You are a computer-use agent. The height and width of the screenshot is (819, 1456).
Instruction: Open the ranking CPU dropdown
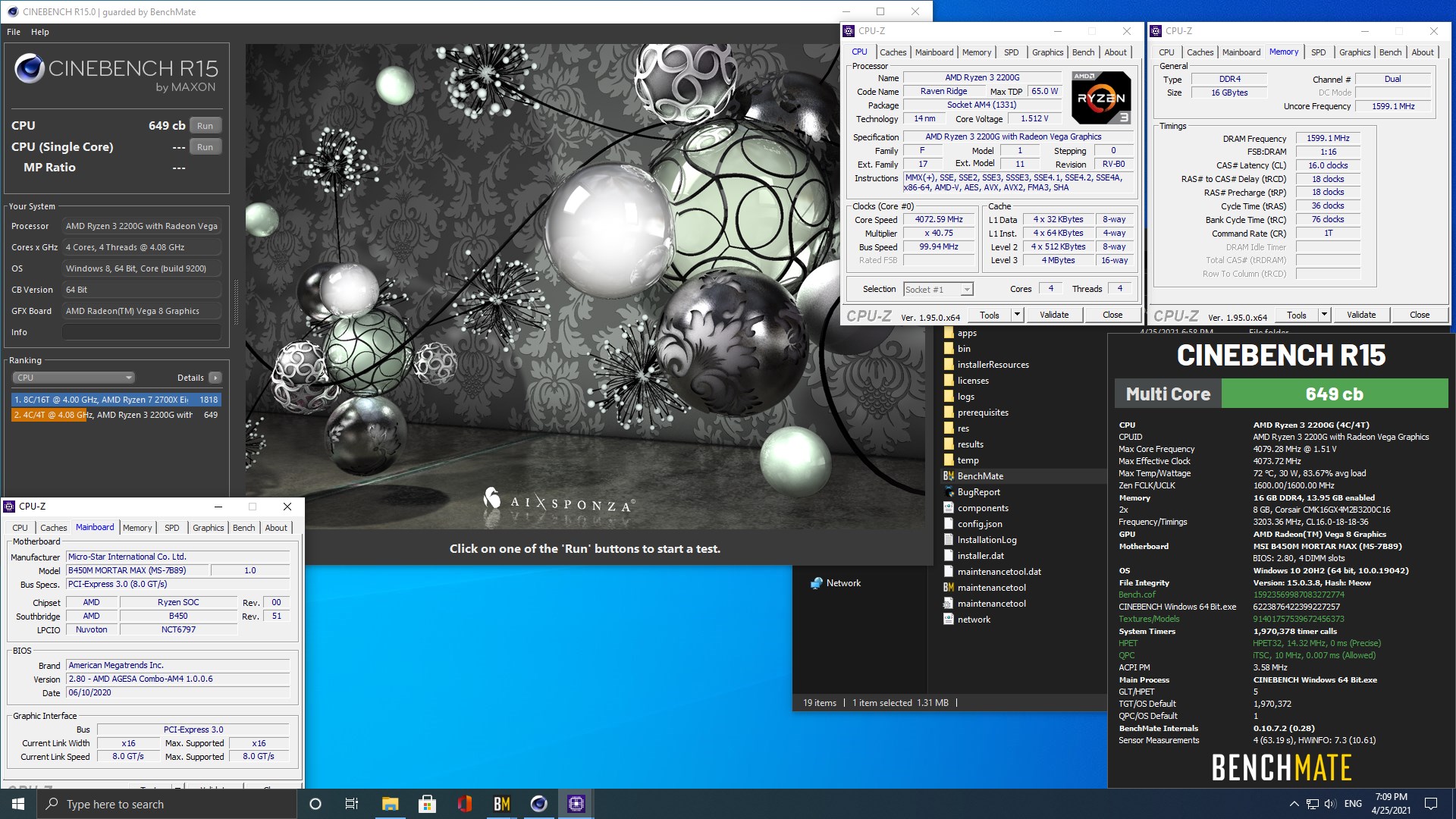(x=74, y=378)
